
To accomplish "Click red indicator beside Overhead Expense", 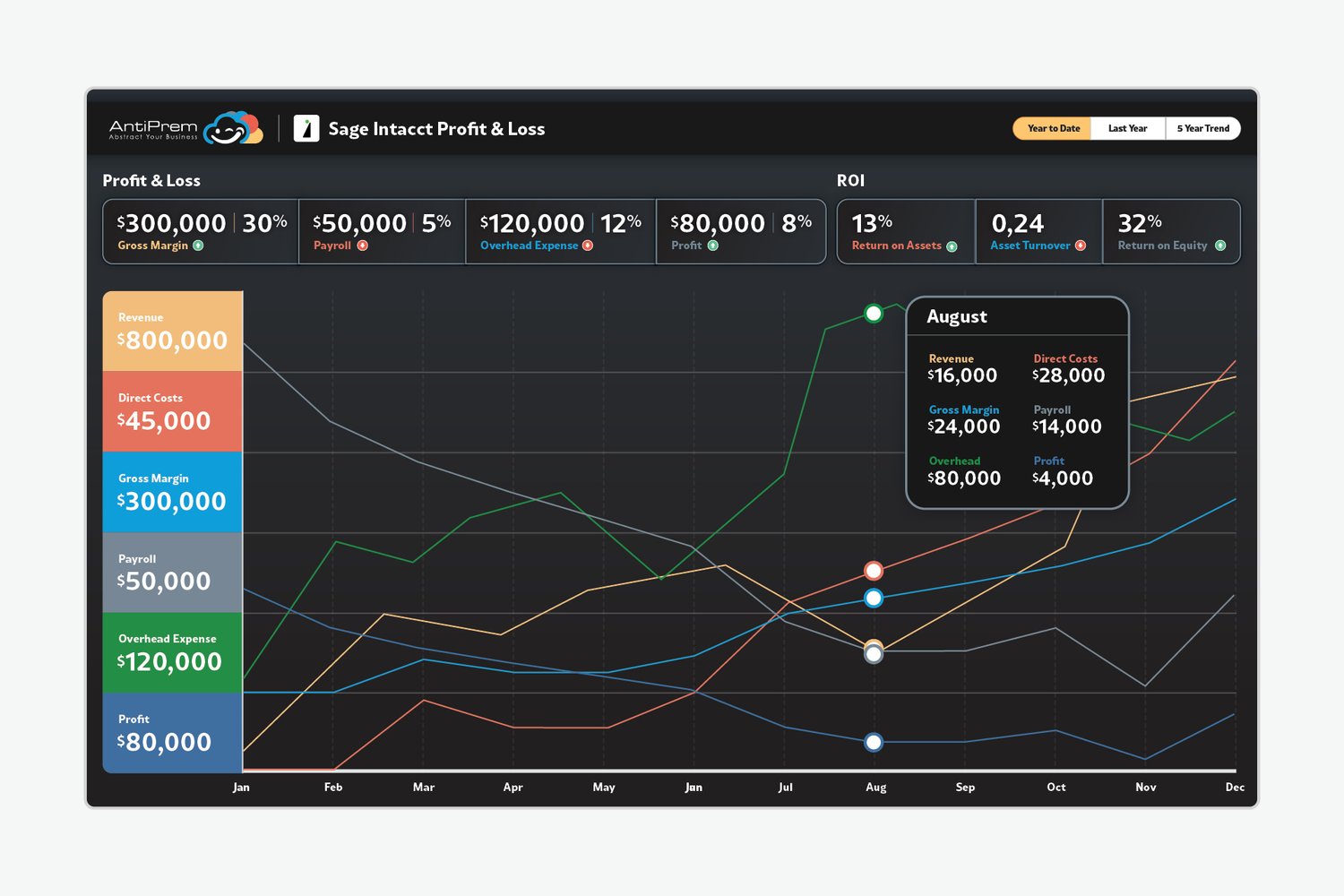I will pyautogui.click(x=588, y=246).
